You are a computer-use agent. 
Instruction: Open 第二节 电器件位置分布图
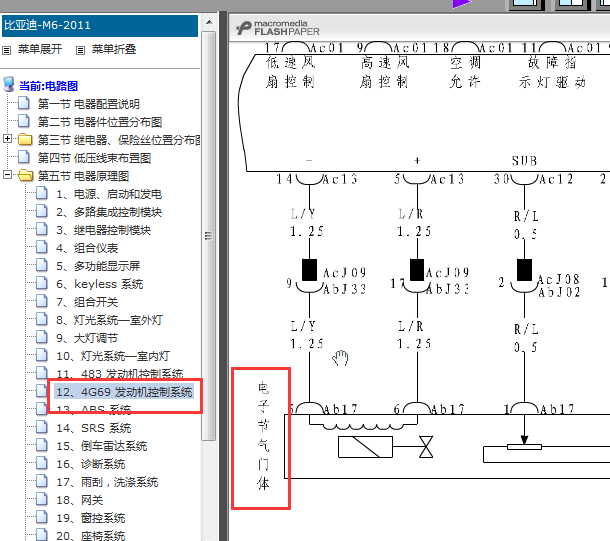click(100, 122)
